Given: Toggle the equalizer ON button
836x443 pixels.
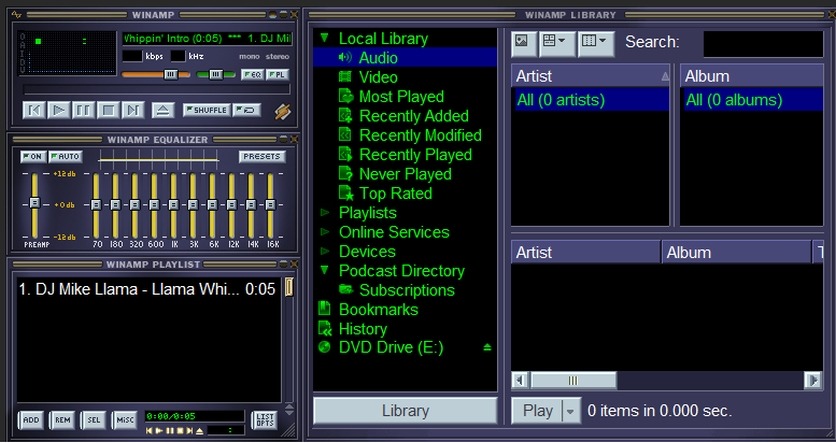Looking at the screenshot, I should pyautogui.click(x=32, y=157).
